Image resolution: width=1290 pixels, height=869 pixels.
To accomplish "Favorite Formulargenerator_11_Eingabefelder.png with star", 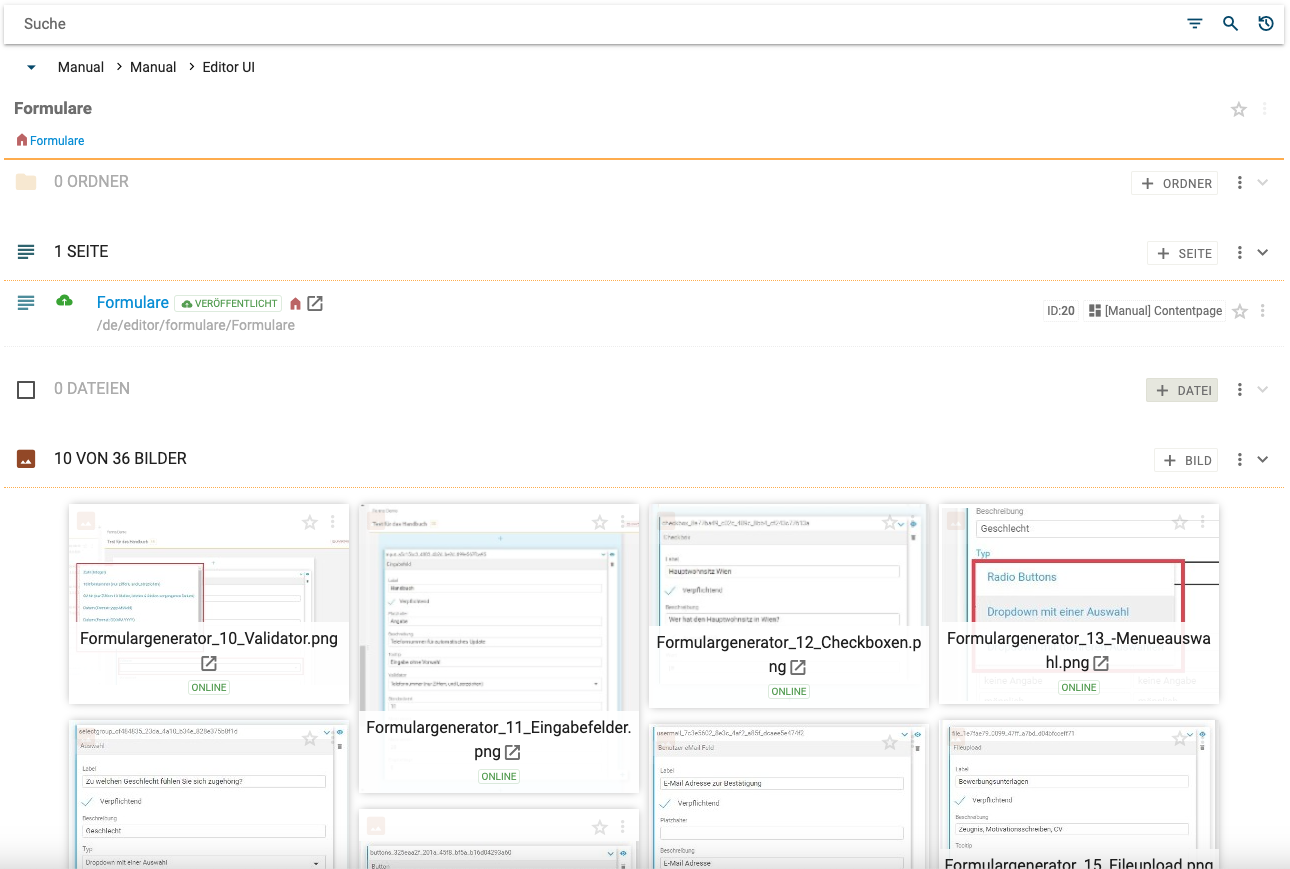I will point(600,522).
